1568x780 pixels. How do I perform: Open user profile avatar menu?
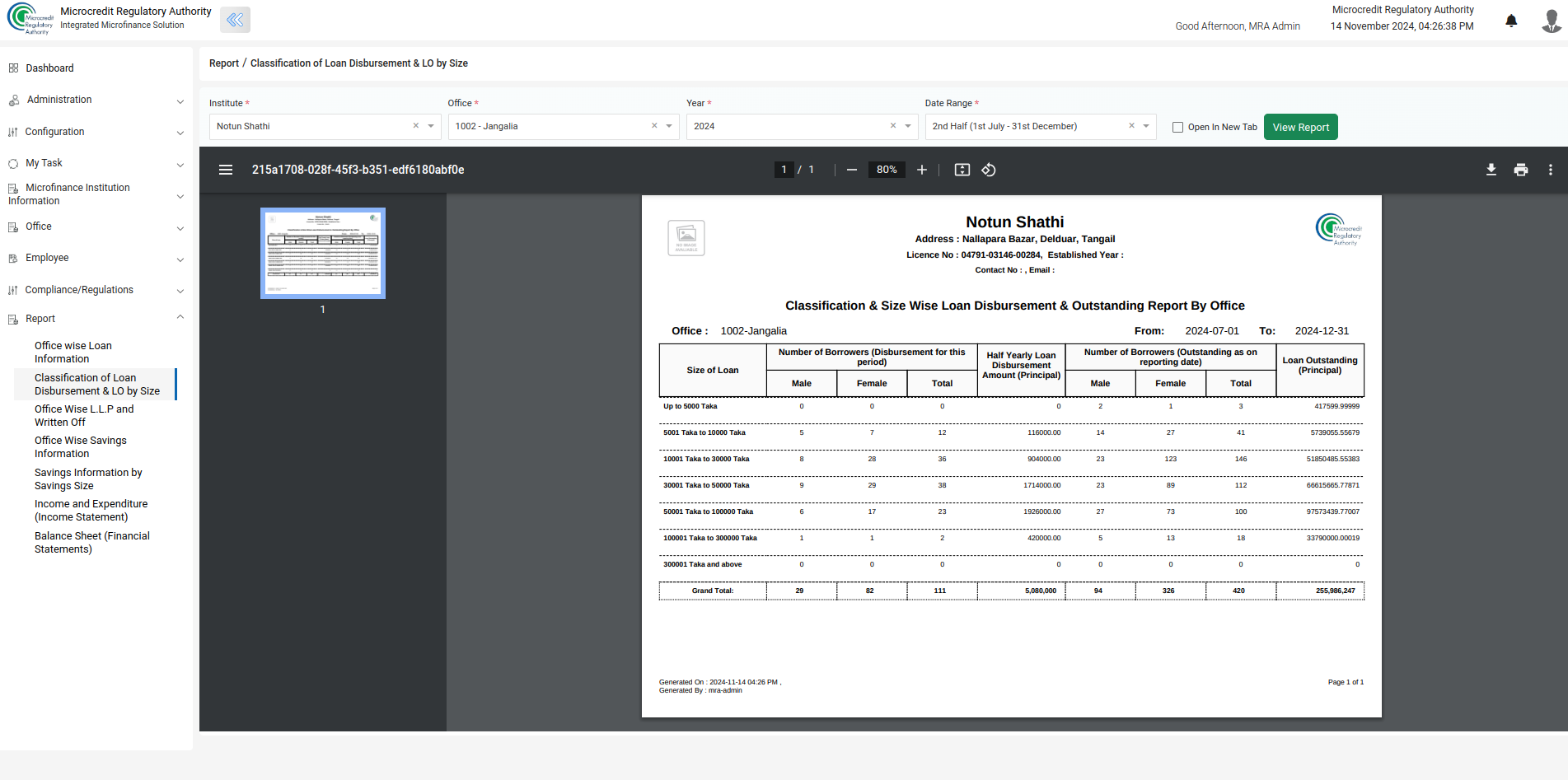(x=1552, y=21)
